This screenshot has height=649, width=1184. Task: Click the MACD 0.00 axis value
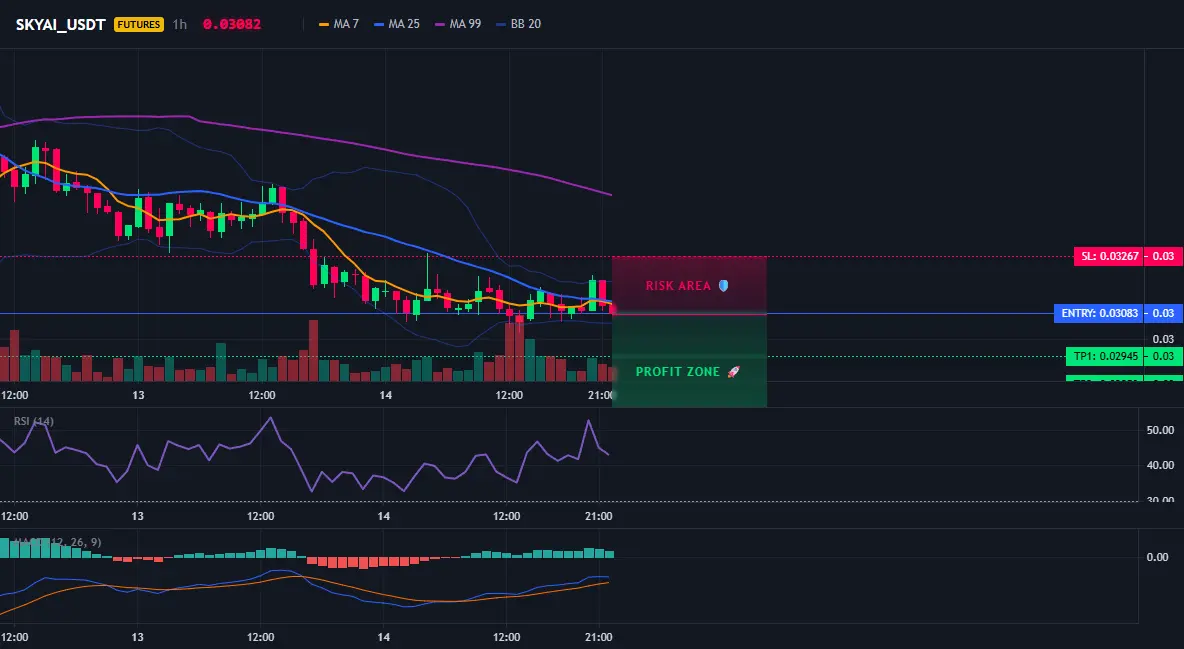coord(1158,557)
